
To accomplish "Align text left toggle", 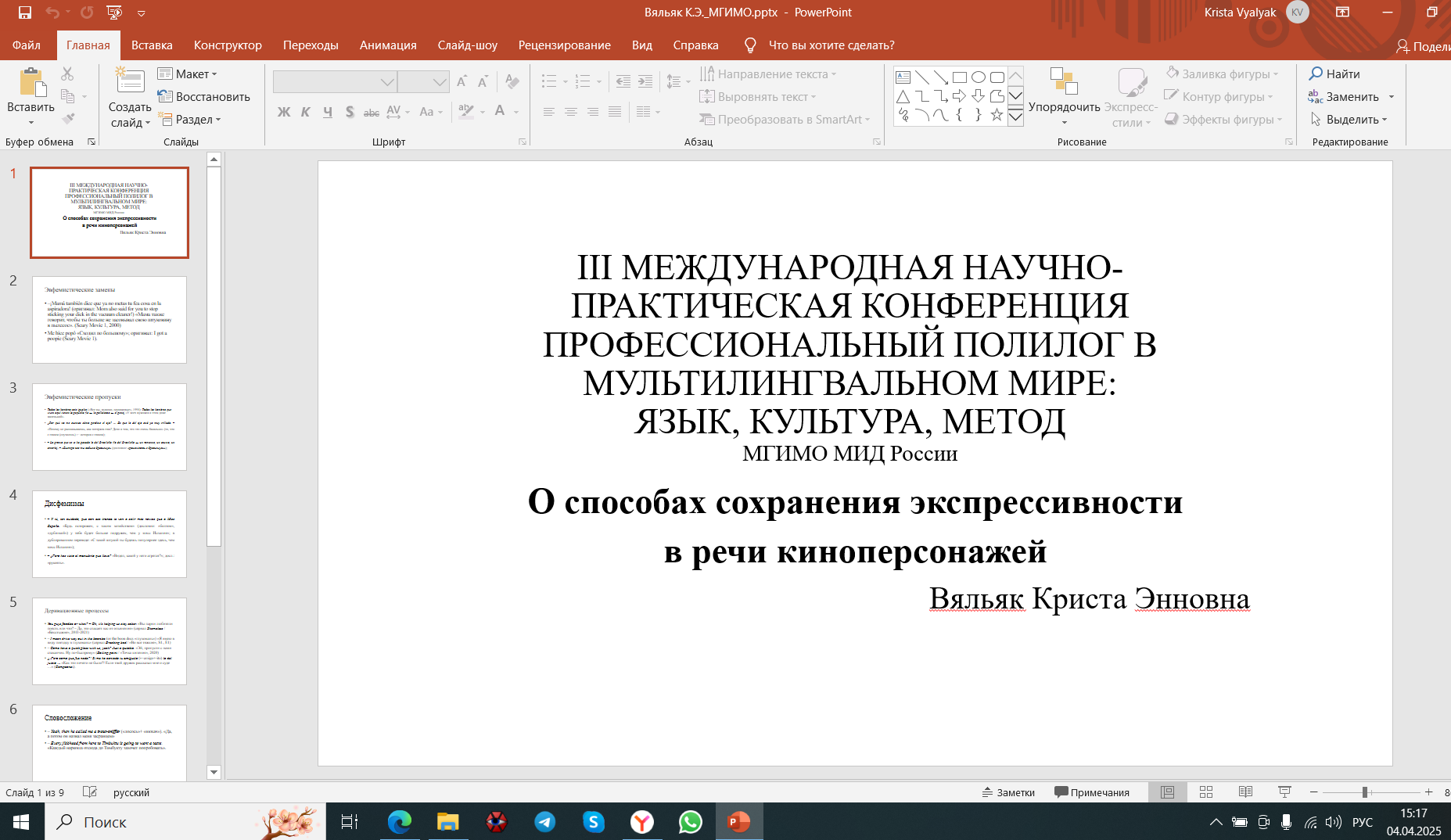I will click(x=549, y=112).
